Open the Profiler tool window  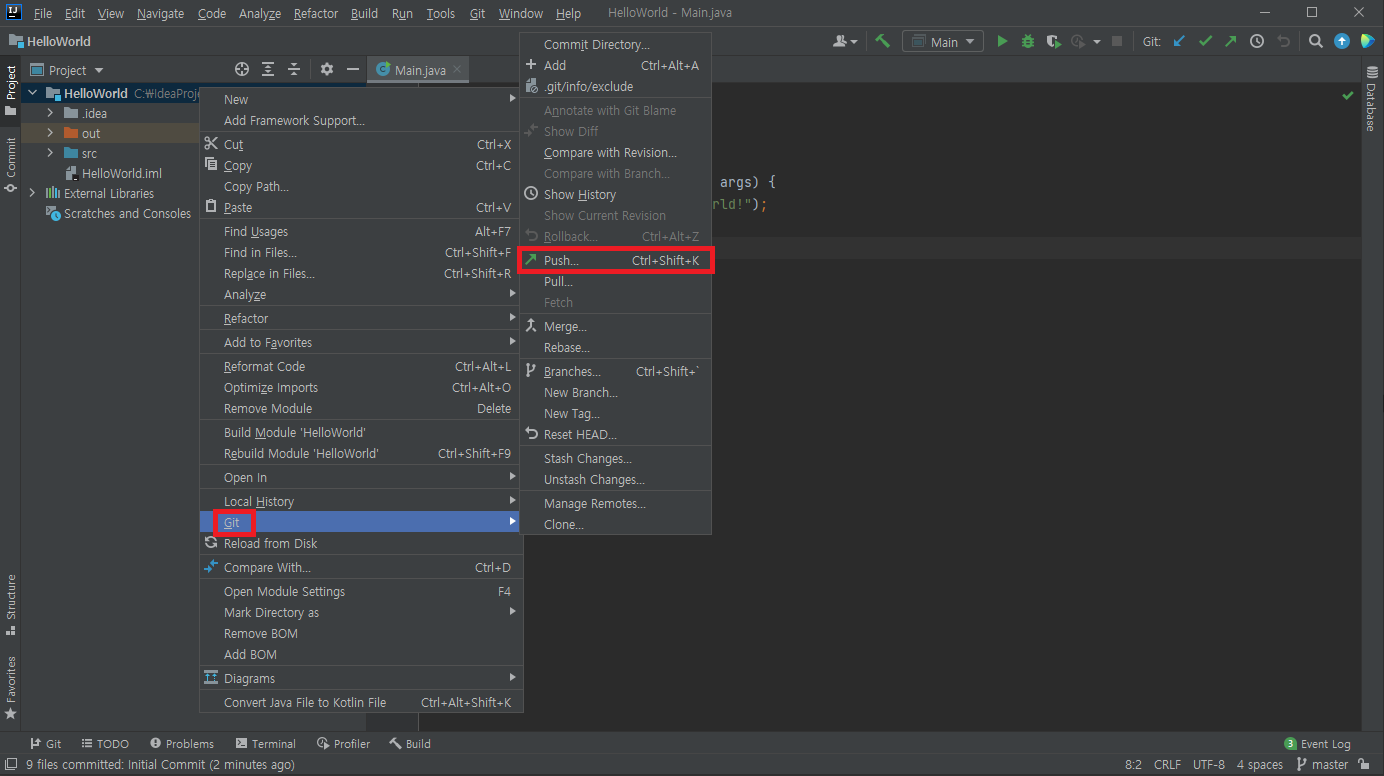(x=343, y=743)
